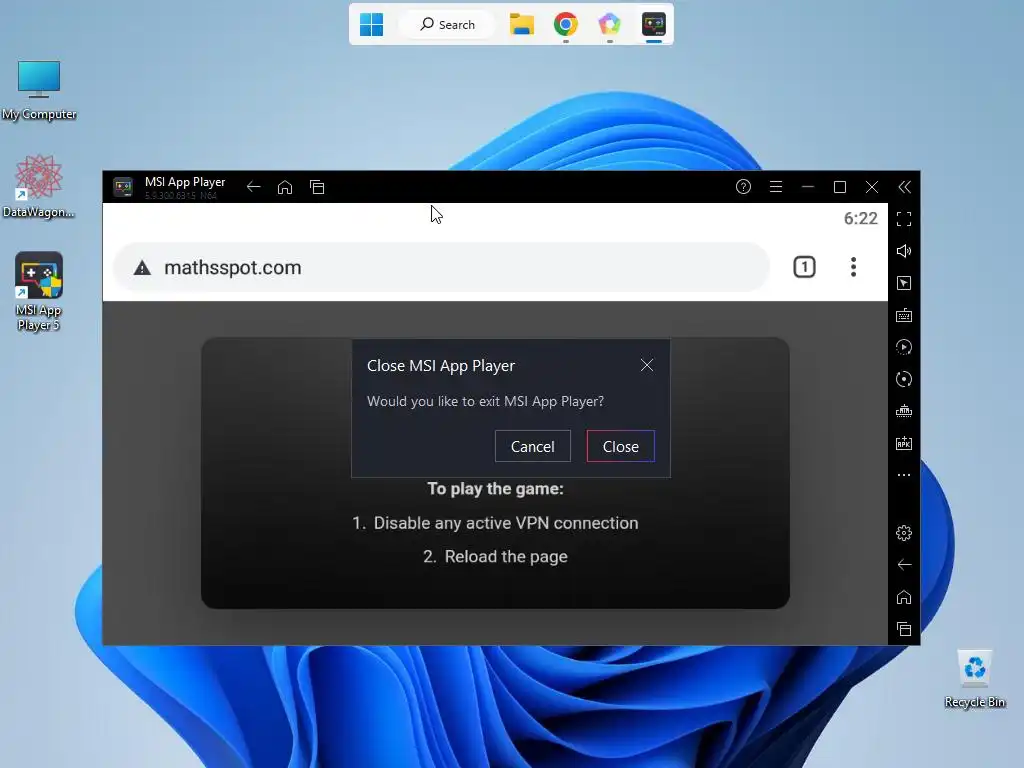Open Google Chrome from the taskbar

566,24
